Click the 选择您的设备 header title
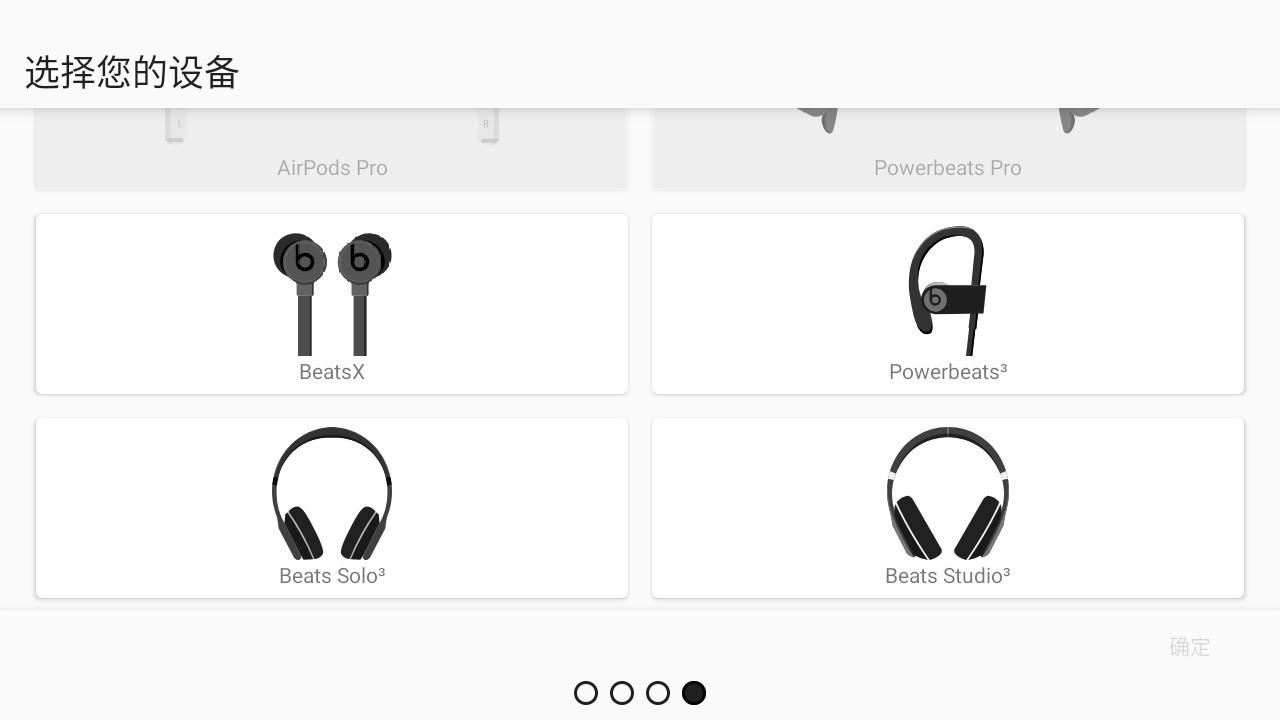Screen dimensions: 1280x720 point(132,73)
